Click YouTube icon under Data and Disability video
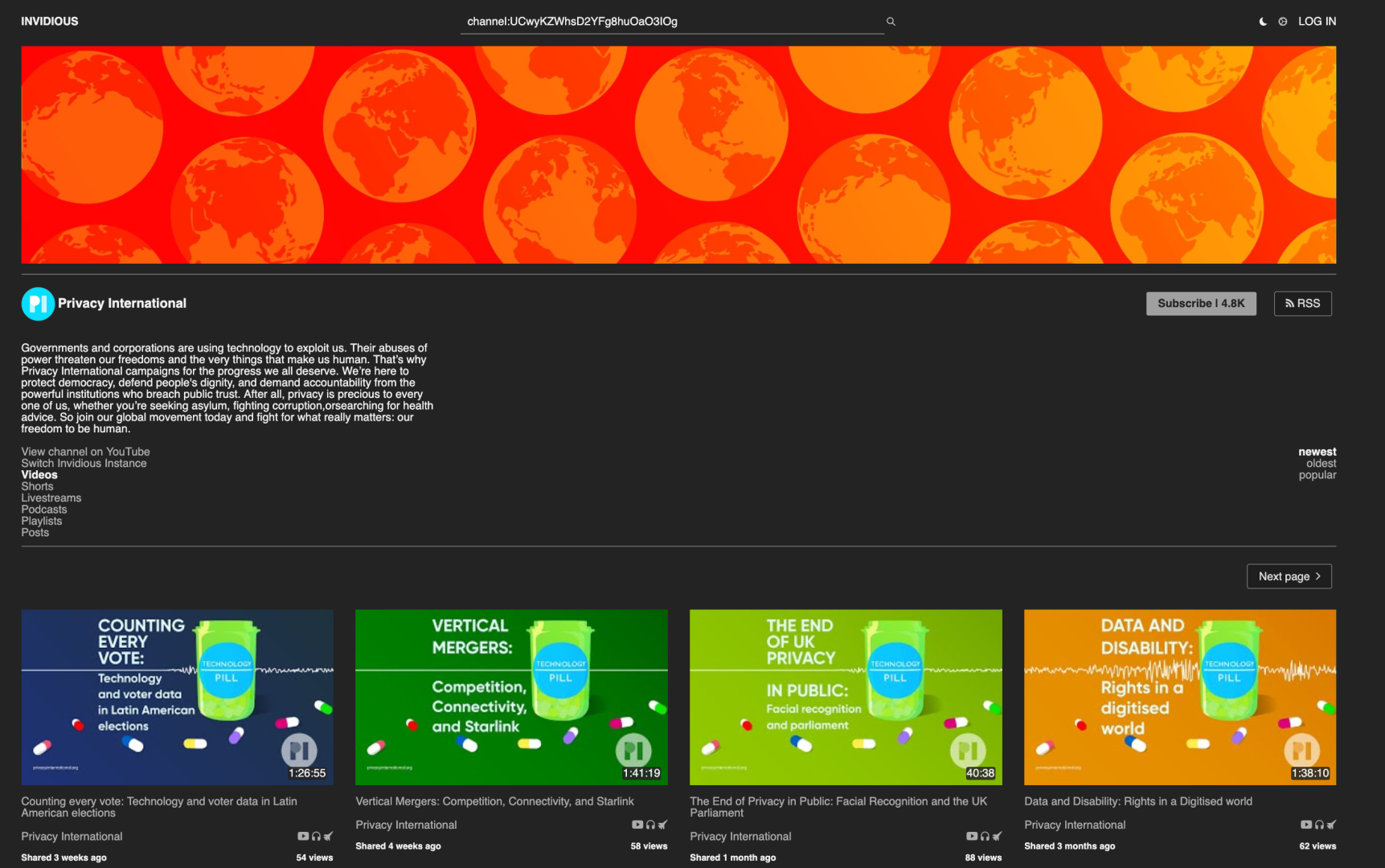Viewport: 1385px width, 868px height. click(1306, 825)
